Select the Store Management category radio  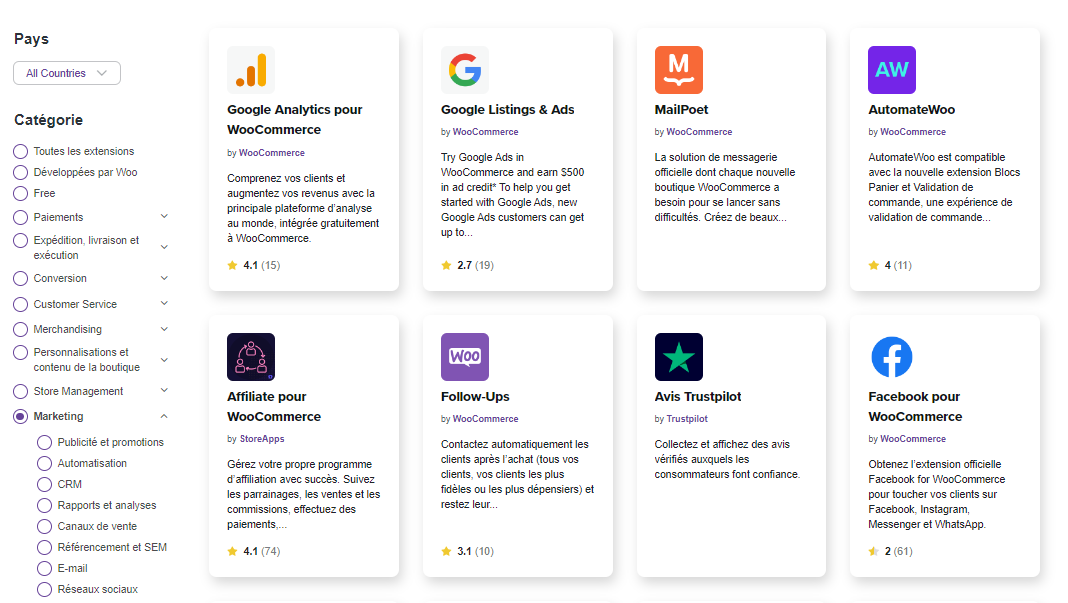(x=20, y=391)
